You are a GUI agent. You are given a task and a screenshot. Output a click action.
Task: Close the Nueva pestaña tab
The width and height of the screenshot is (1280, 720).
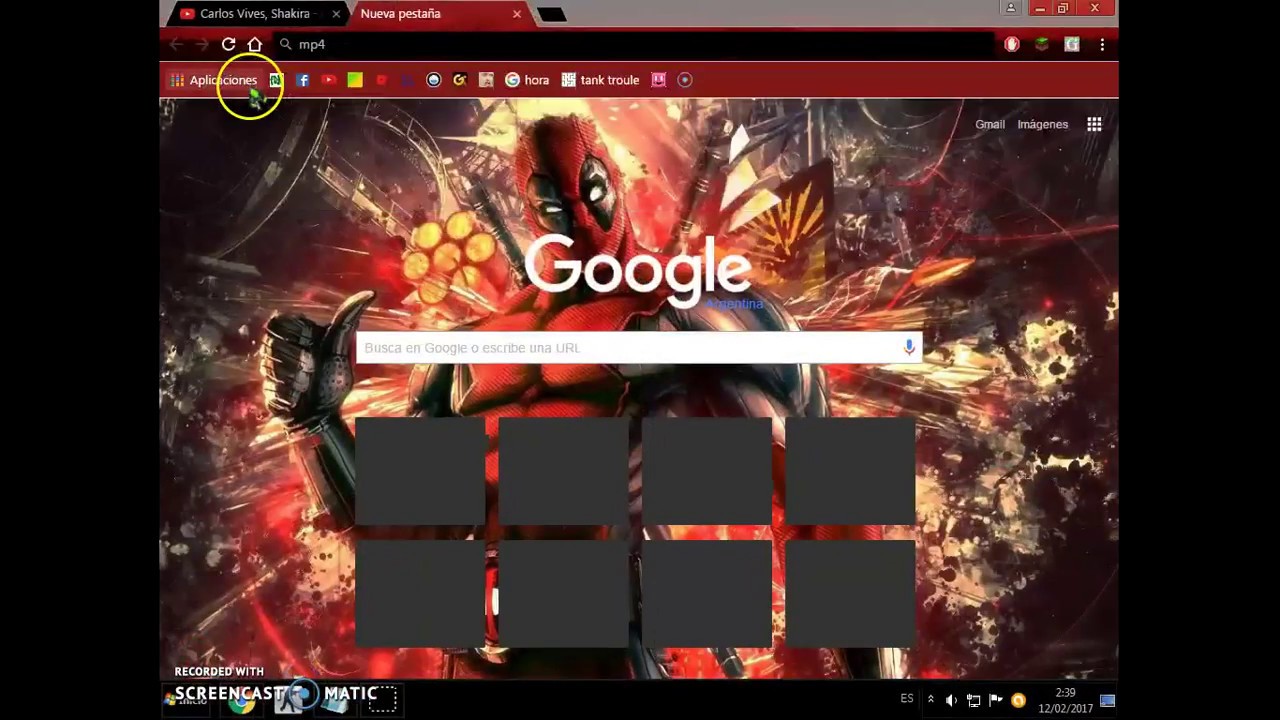coord(517,14)
